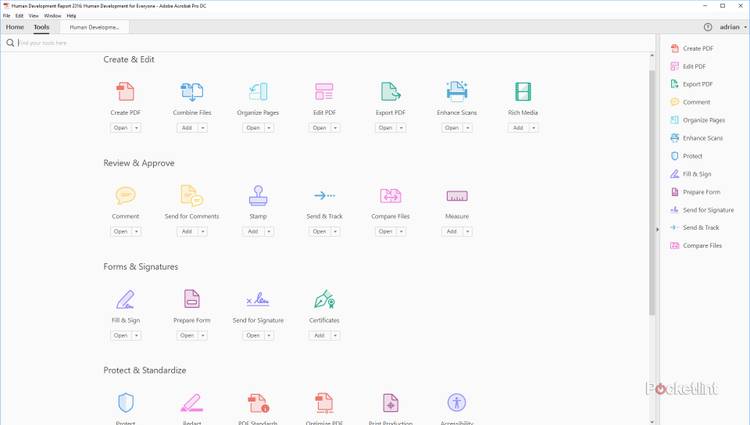Open Comment shortcut in right pane
The width and height of the screenshot is (750, 425).
(x=690, y=102)
